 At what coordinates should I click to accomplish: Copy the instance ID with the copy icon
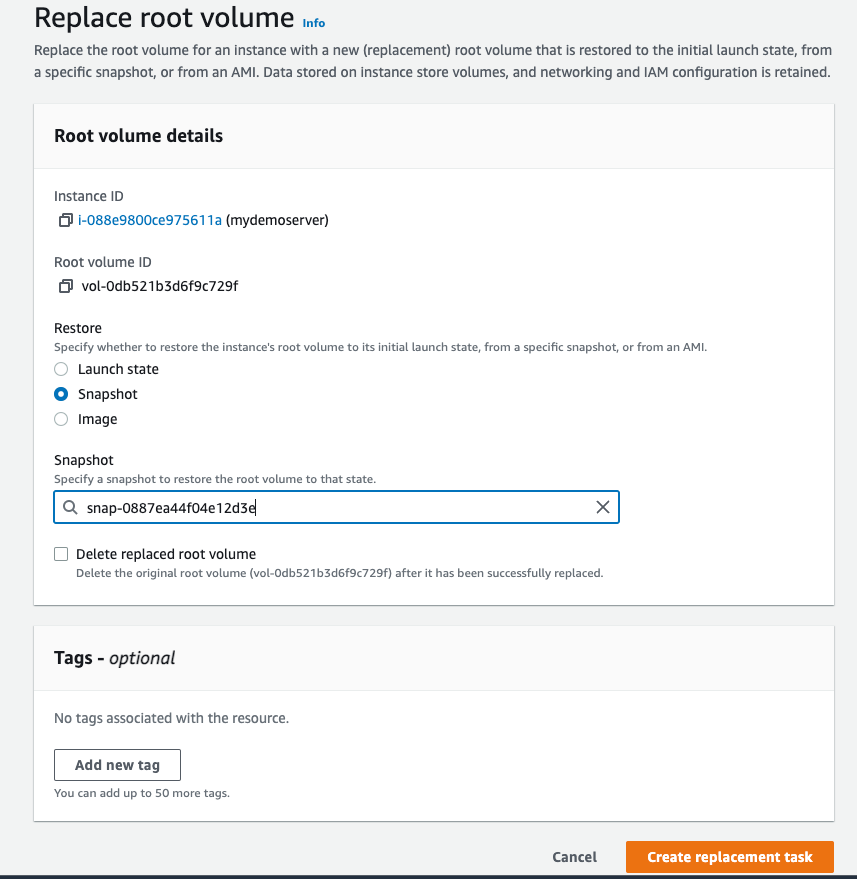[x=66, y=220]
